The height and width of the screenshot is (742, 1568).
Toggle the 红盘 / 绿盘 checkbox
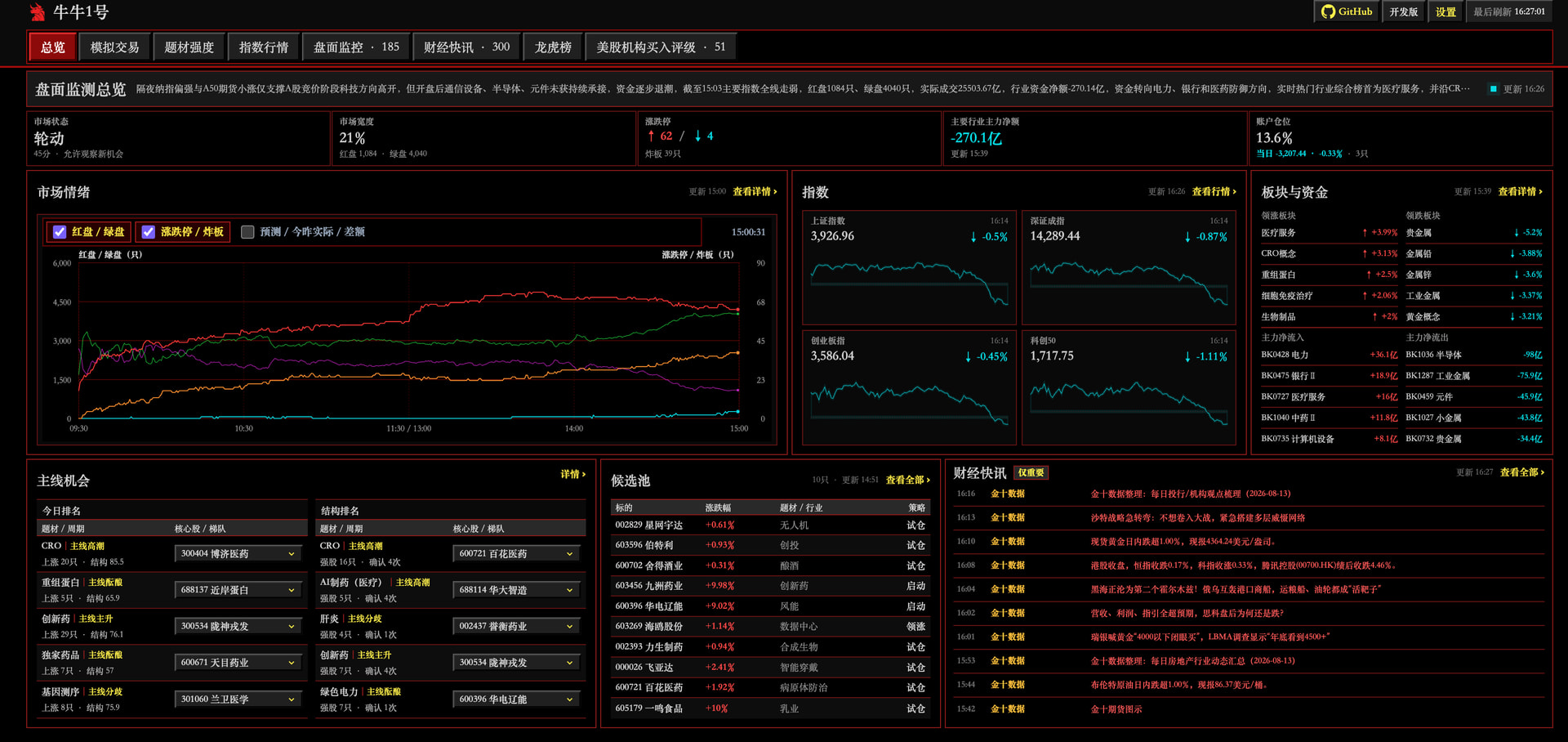pos(60,232)
